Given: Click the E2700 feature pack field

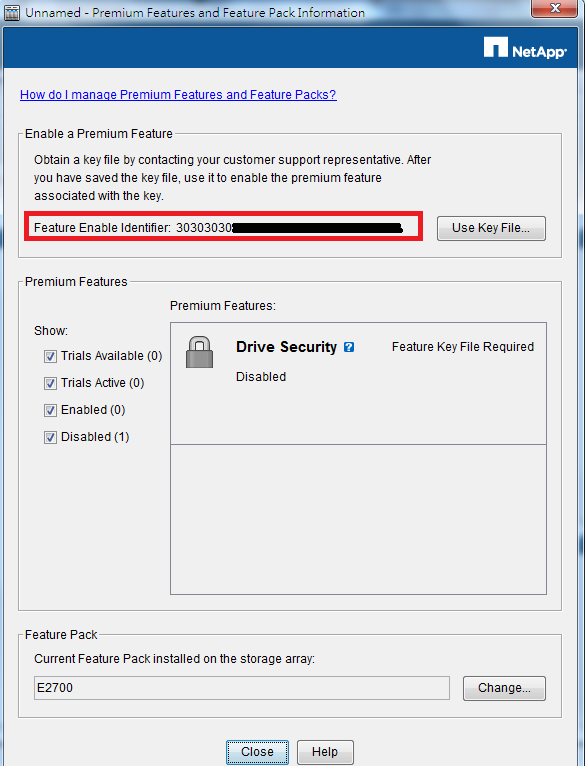Looking at the screenshot, I should 241,688.
